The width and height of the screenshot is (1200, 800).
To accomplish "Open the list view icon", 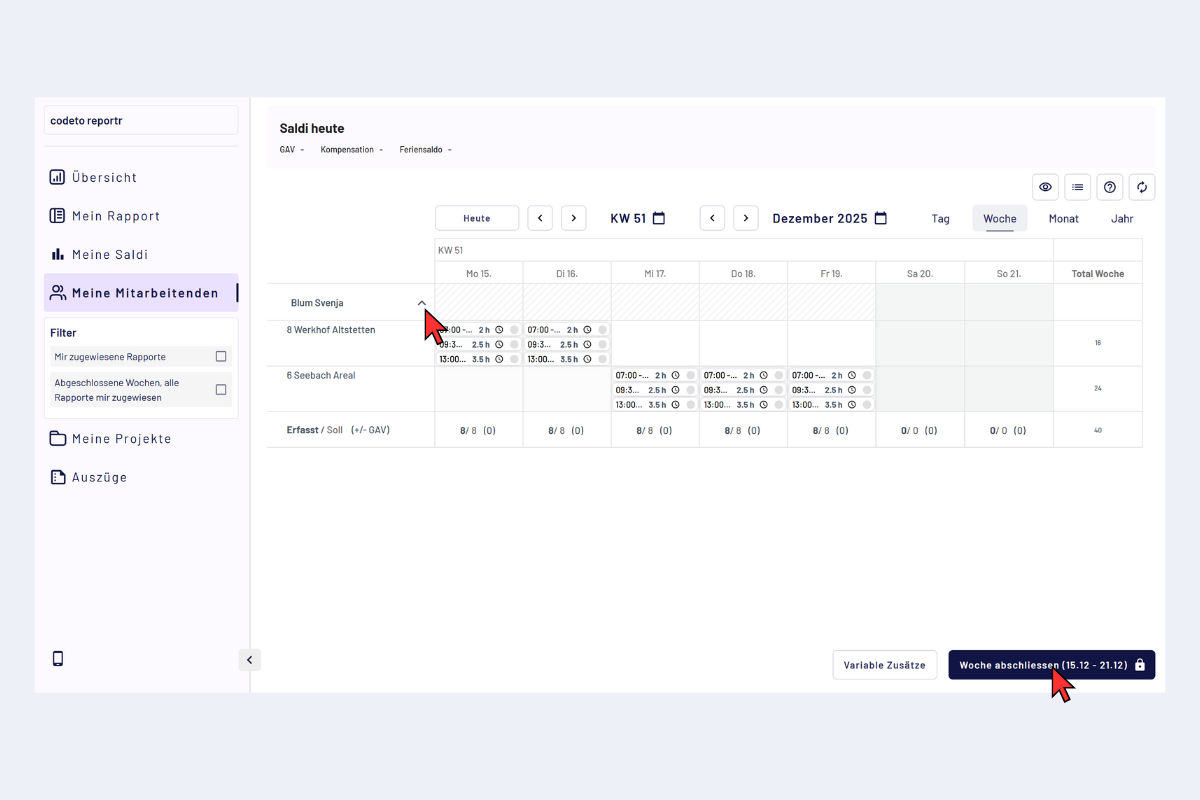I will click(x=1077, y=187).
